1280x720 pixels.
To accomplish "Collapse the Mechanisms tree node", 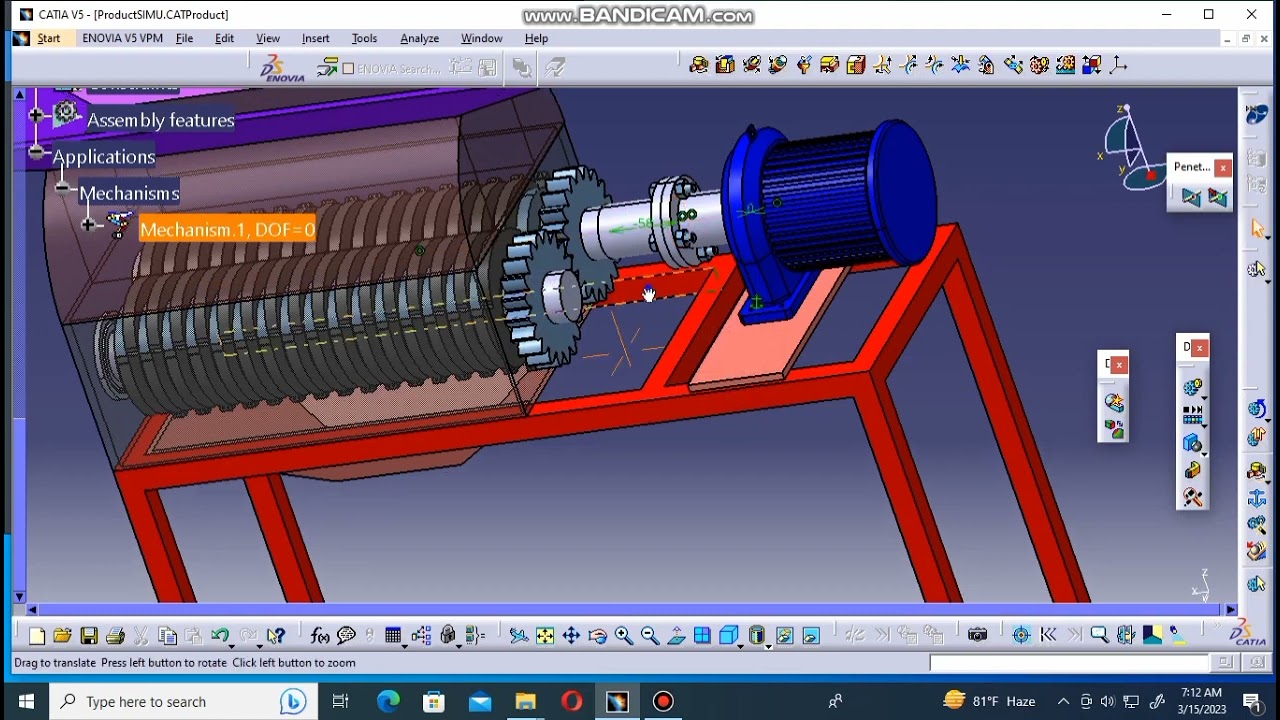I will pyautogui.click(x=62, y=188).
